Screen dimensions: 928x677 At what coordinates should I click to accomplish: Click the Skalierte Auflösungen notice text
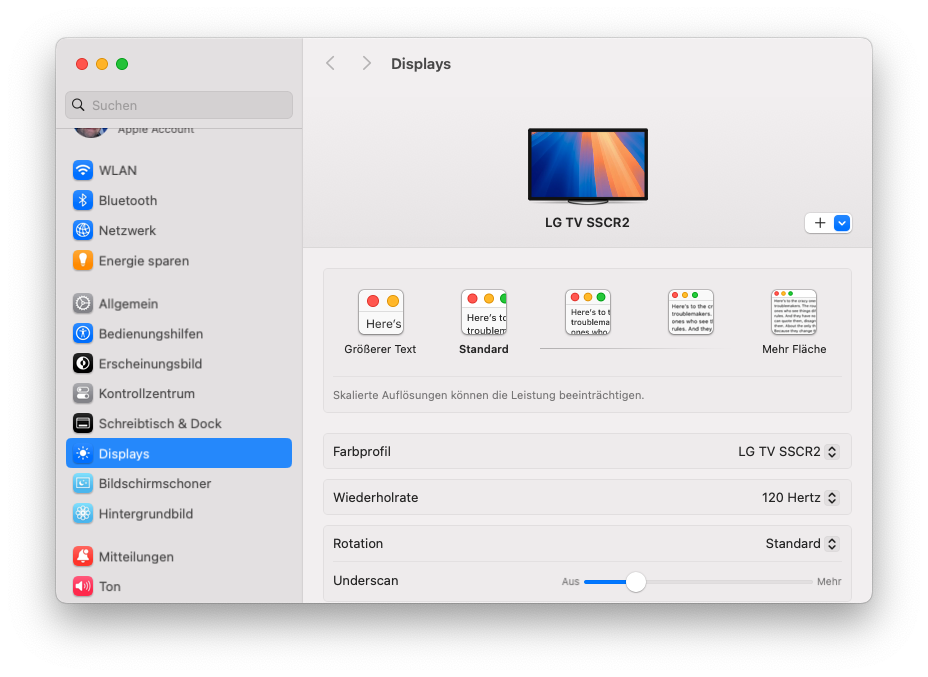[488, 395]
